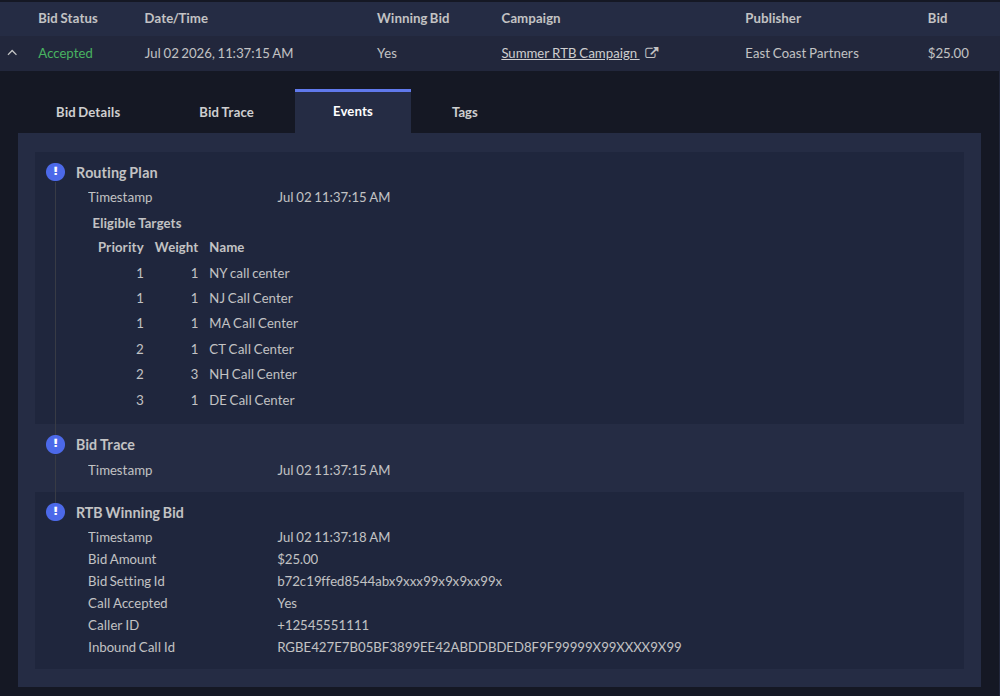Click the Bid Trace event timestamp value
Viewport: 1000px width, 696px height.
point(334,470)
